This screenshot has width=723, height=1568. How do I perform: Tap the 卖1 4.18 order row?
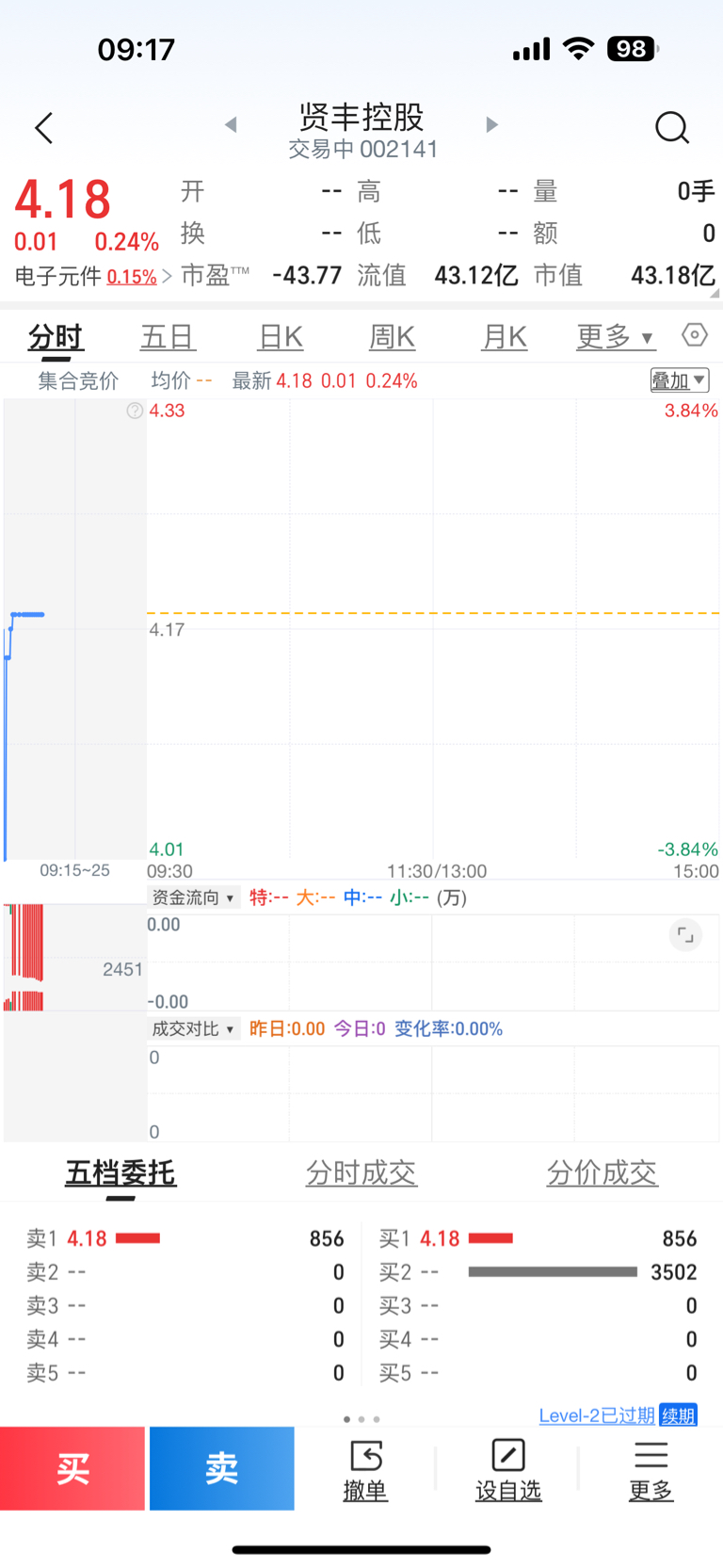pyautogui.click(x=185, y=1238)
